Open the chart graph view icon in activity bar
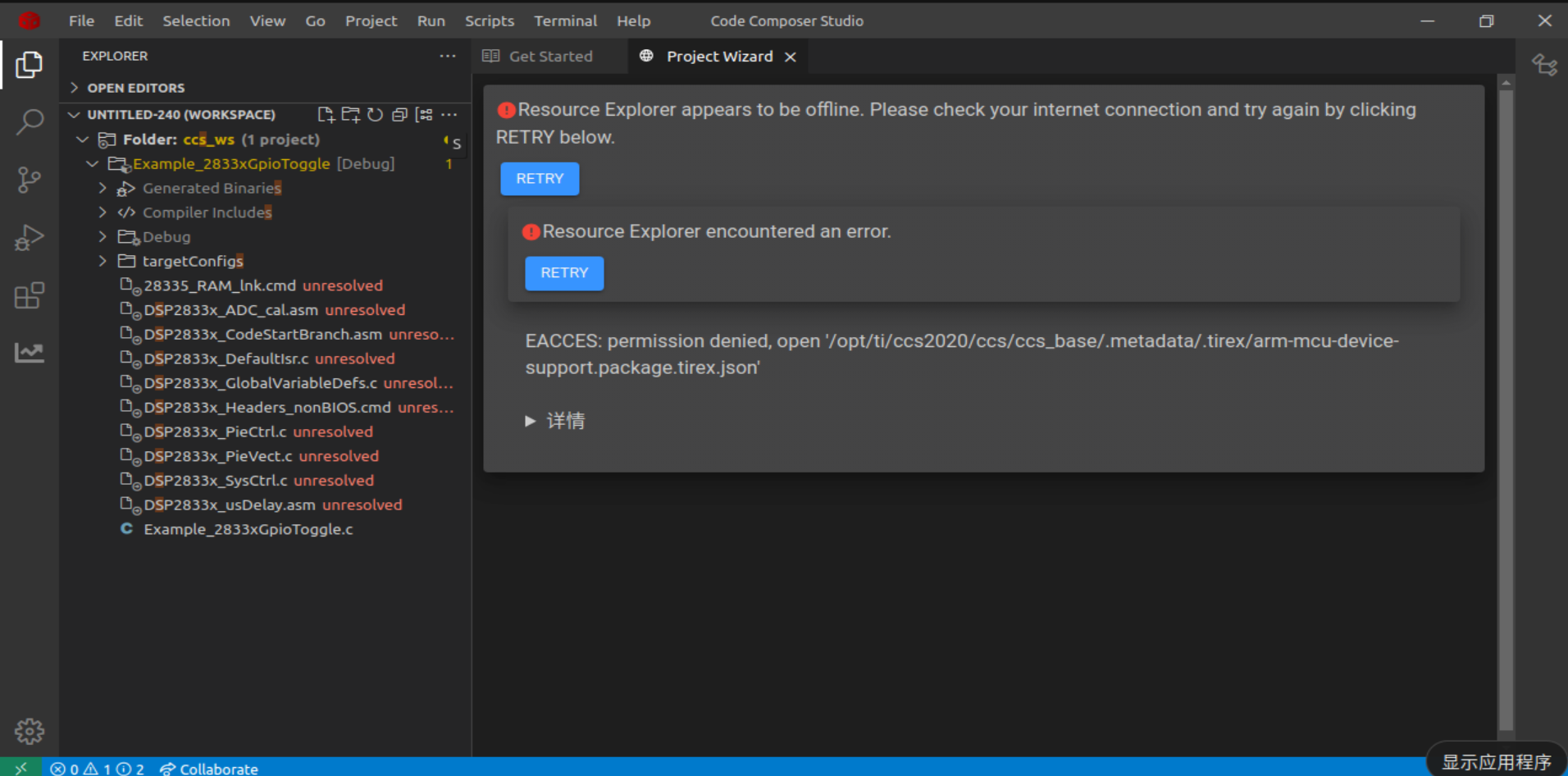The image size is (1568, 776). point(30,353)
